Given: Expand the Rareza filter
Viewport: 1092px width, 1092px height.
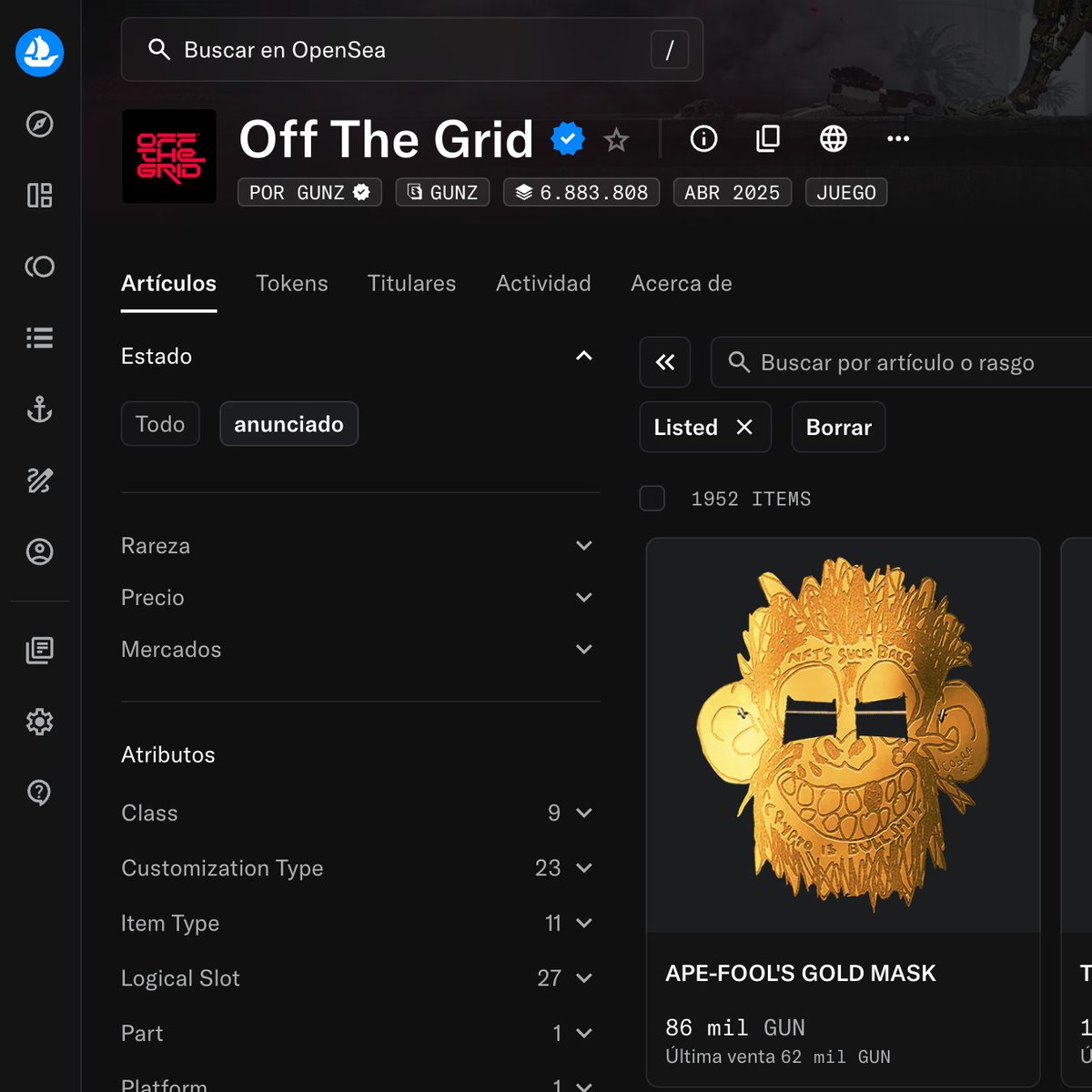Looking at the screenshot, I should [x=360, y=546].
